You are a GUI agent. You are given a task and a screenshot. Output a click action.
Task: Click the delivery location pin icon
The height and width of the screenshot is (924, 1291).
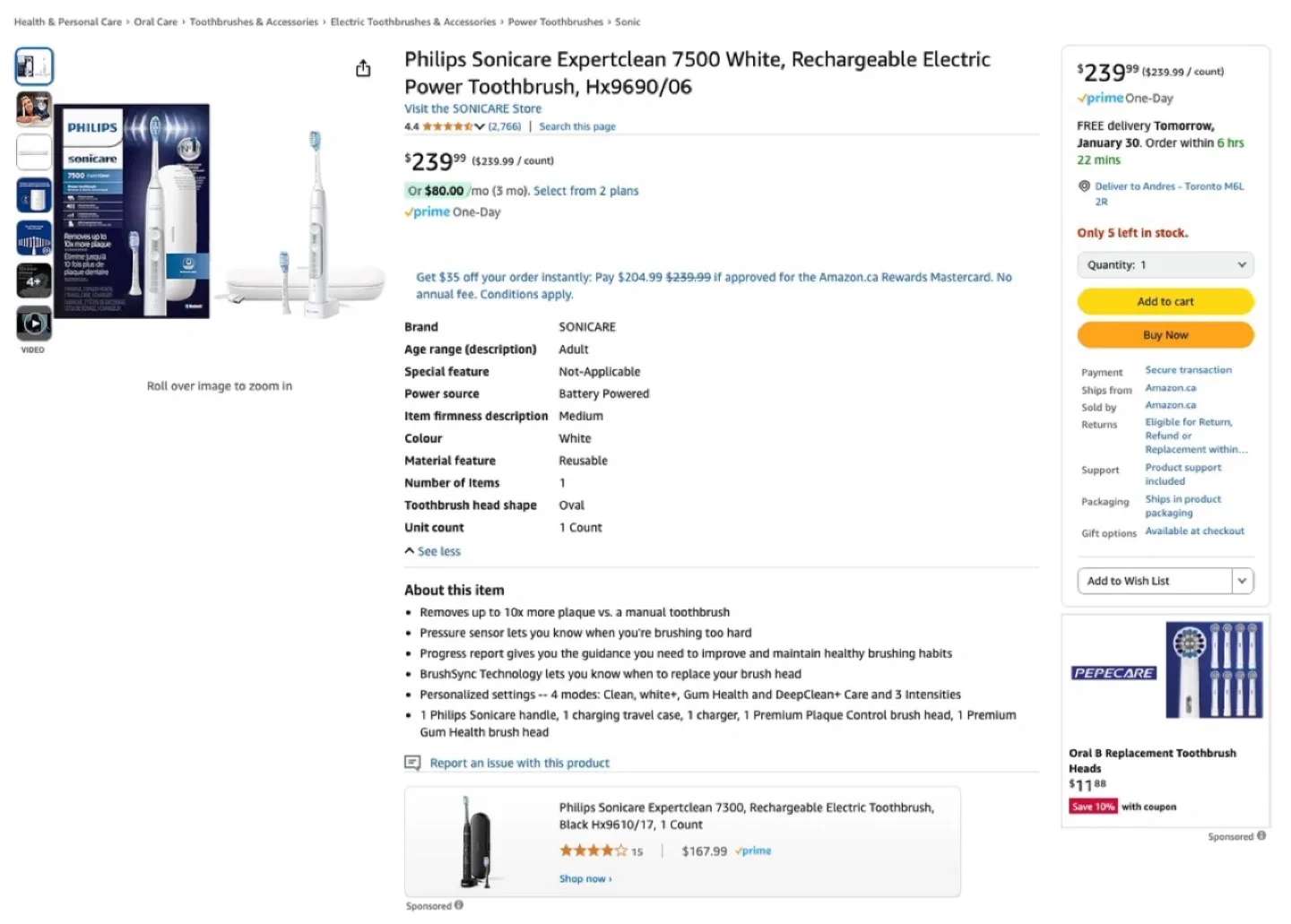1084,186
